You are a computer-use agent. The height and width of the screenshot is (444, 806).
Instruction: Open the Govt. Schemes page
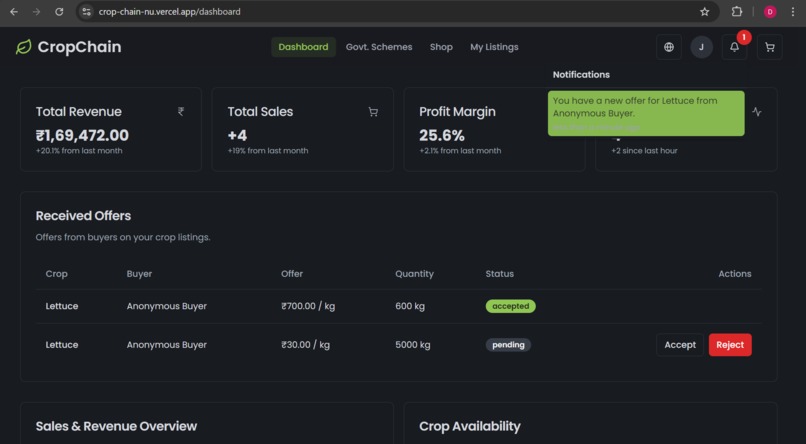pyautogui.click(x=379, y=47)
